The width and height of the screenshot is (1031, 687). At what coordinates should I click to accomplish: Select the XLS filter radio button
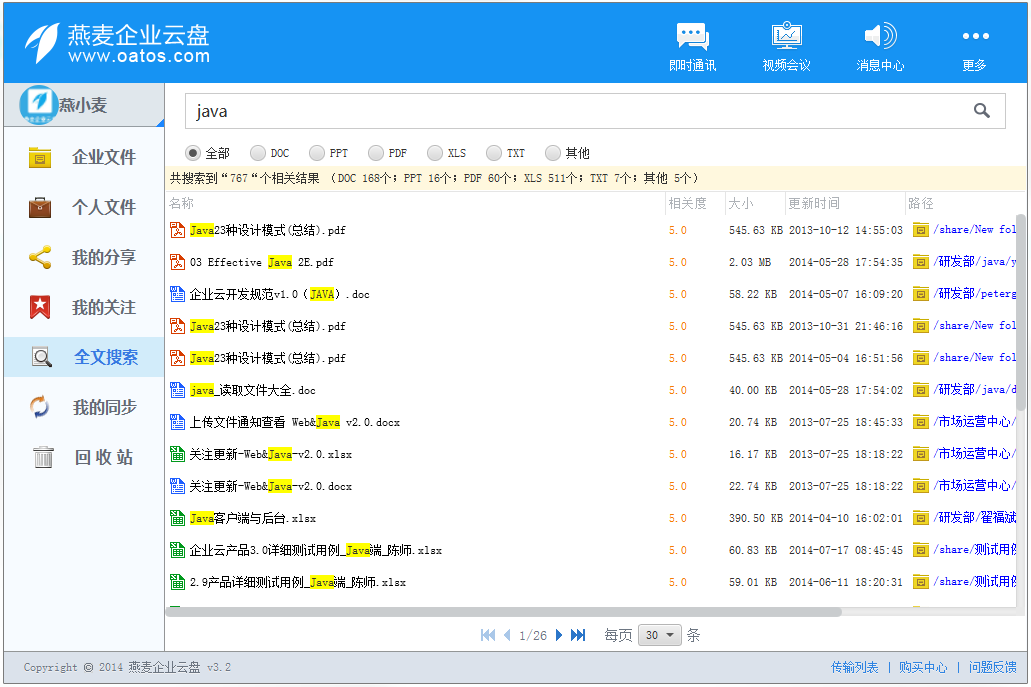click(435, 153)
